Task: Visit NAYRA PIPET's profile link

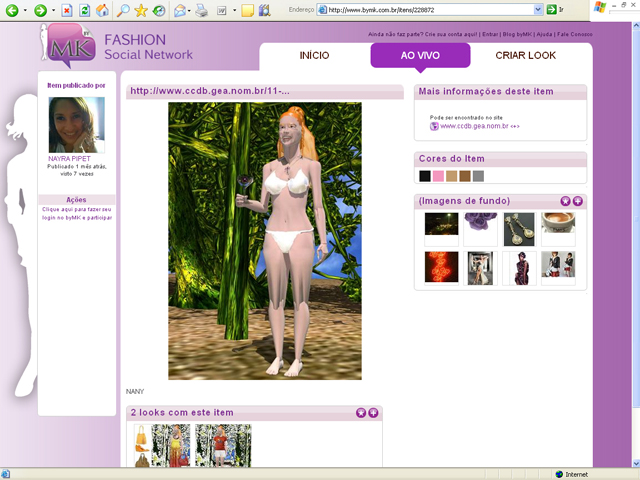Action: click(69, 158)
